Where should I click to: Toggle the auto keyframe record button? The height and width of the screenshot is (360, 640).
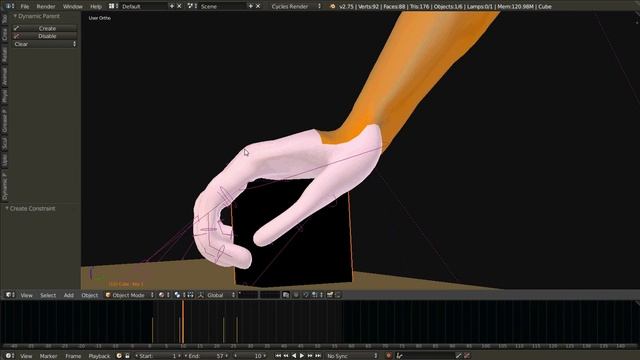click(x=389, y=356)
